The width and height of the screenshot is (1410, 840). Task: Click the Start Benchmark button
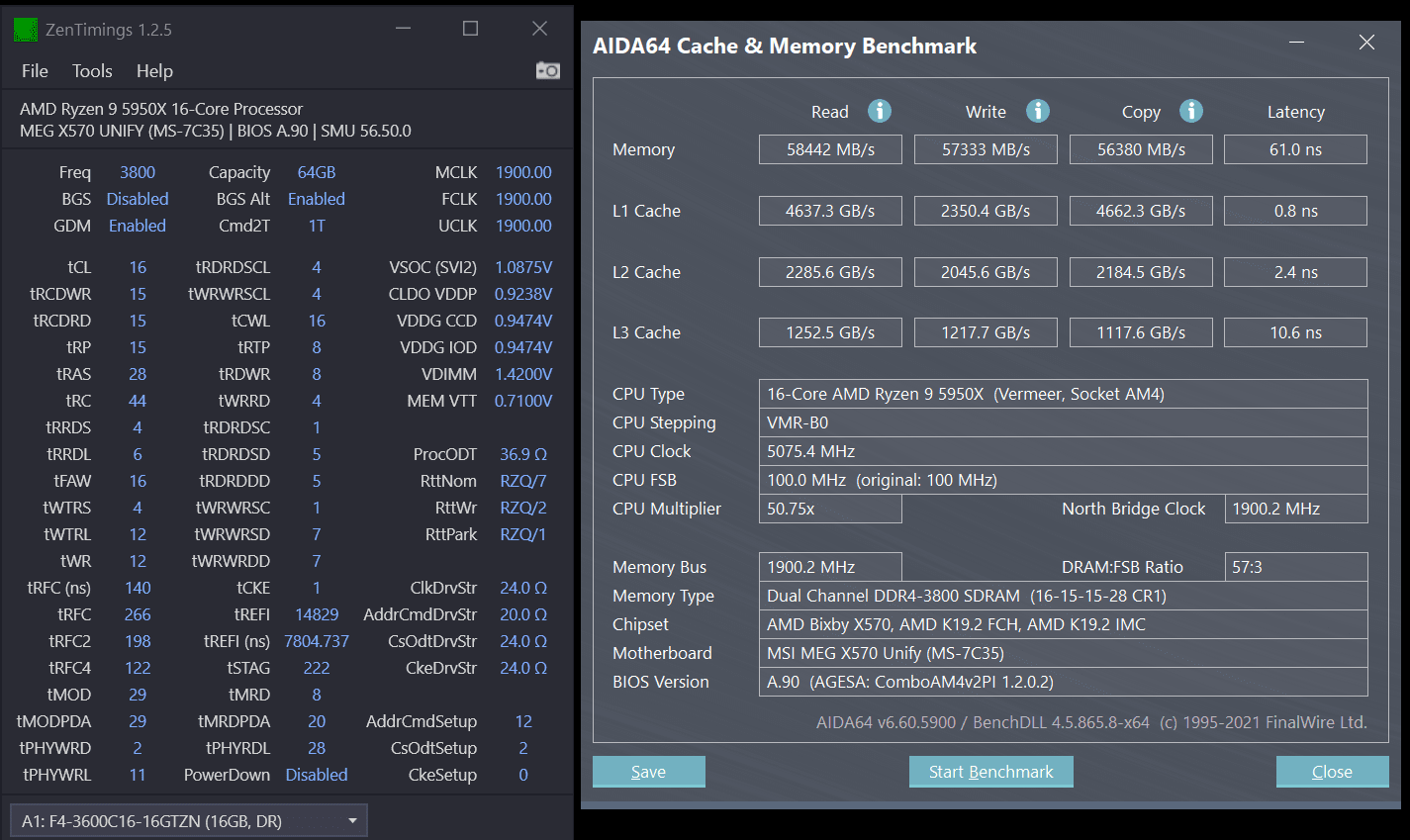pos(991,772)
